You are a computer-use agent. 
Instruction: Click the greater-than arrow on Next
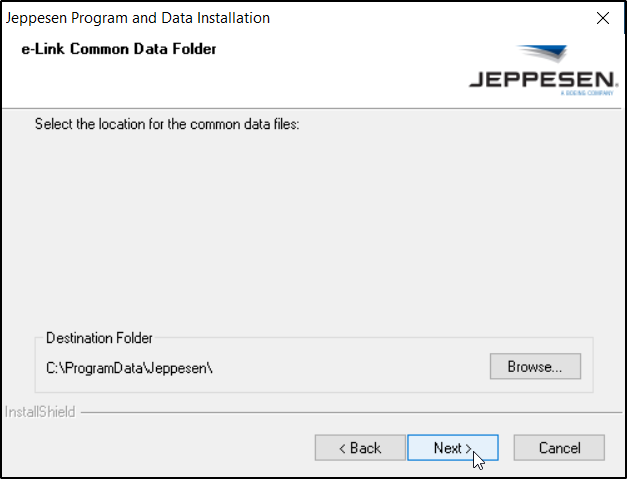[467, 449]
